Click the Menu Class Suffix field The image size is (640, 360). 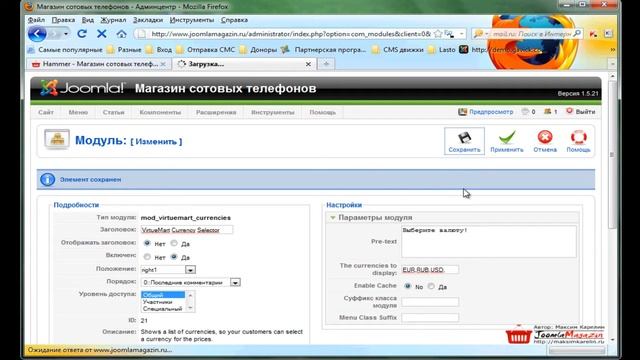tap(430, 317)
